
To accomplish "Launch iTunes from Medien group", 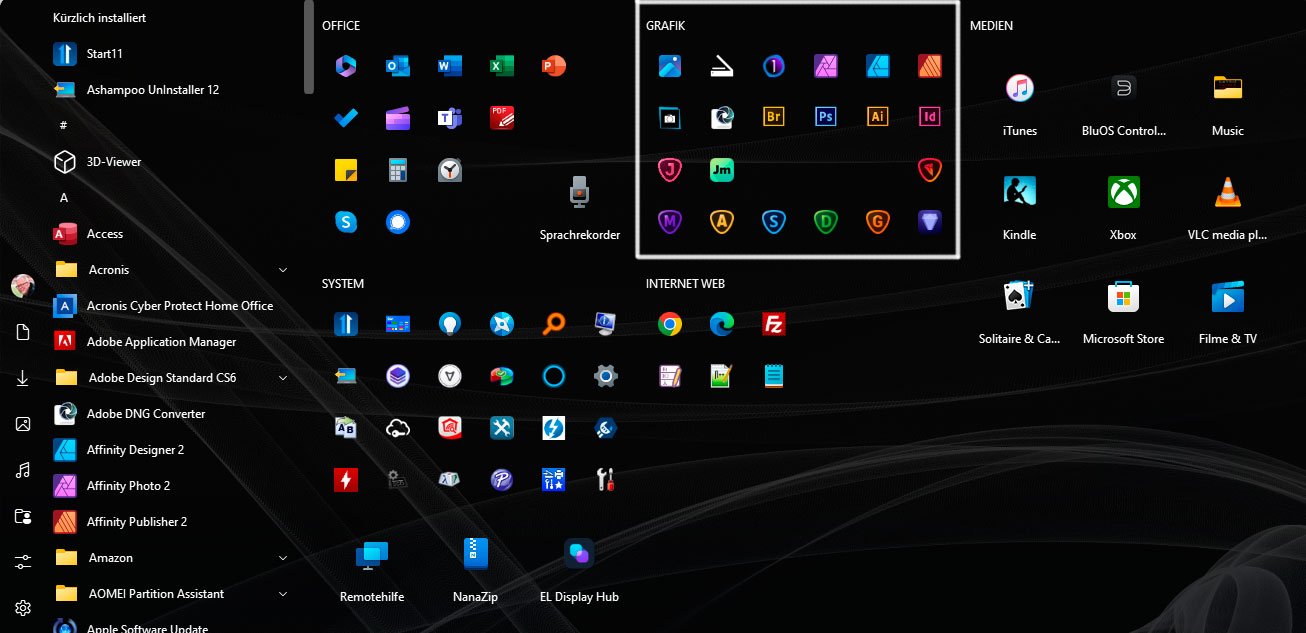I will coord(1019,89).
